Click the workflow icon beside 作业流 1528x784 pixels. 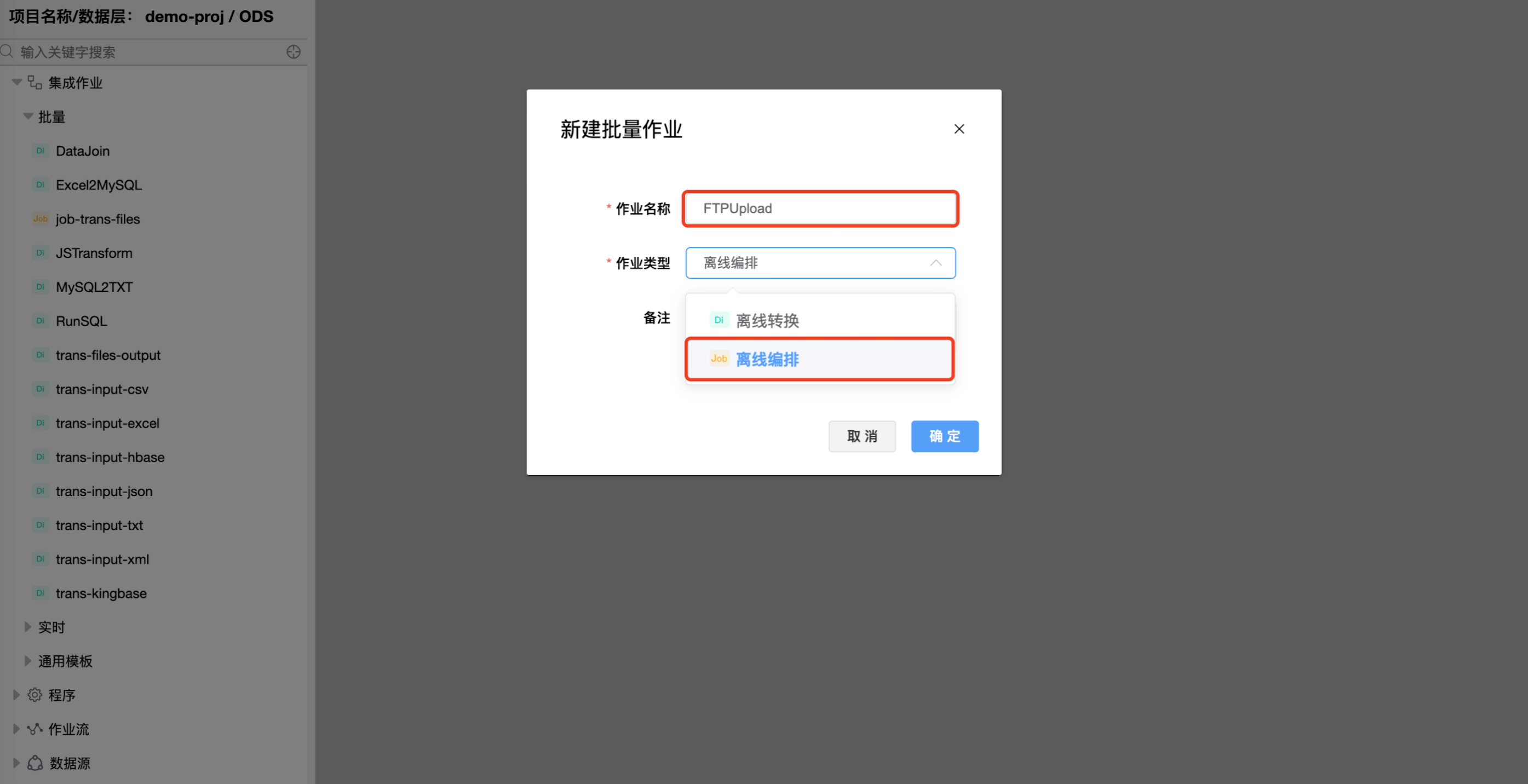point(35,729)
